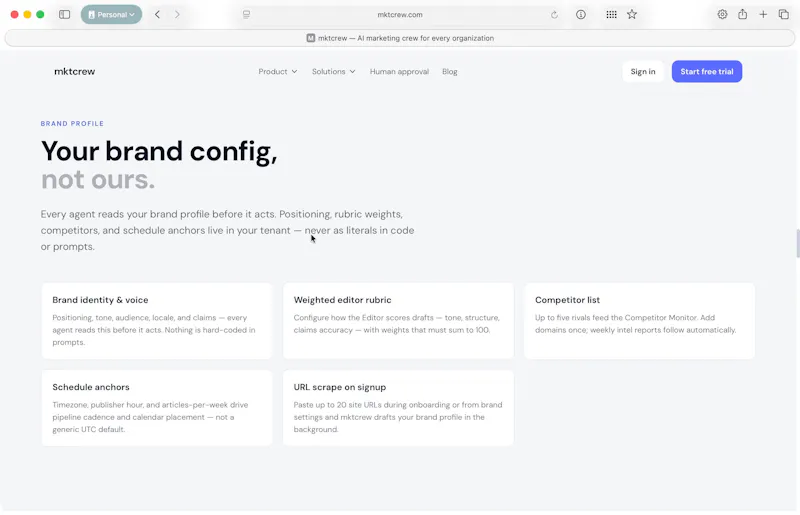Toggle the Safari sidebar icon

pos(64,14)
